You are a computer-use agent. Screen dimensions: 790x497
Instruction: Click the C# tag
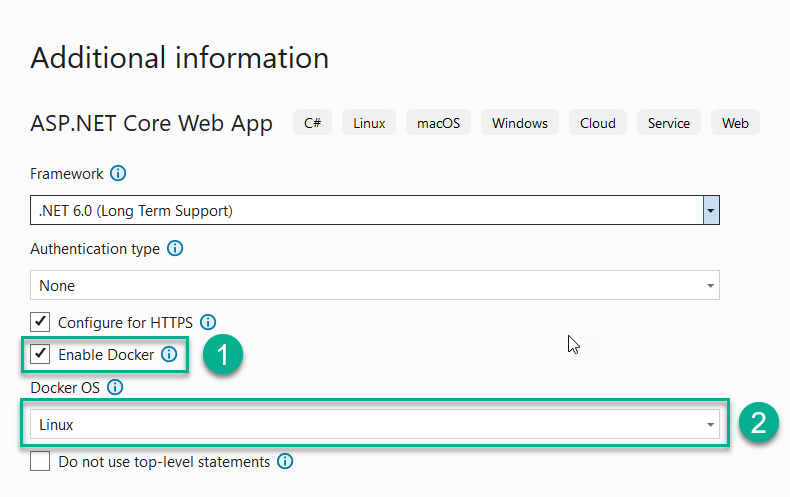(x=312, y=122)
